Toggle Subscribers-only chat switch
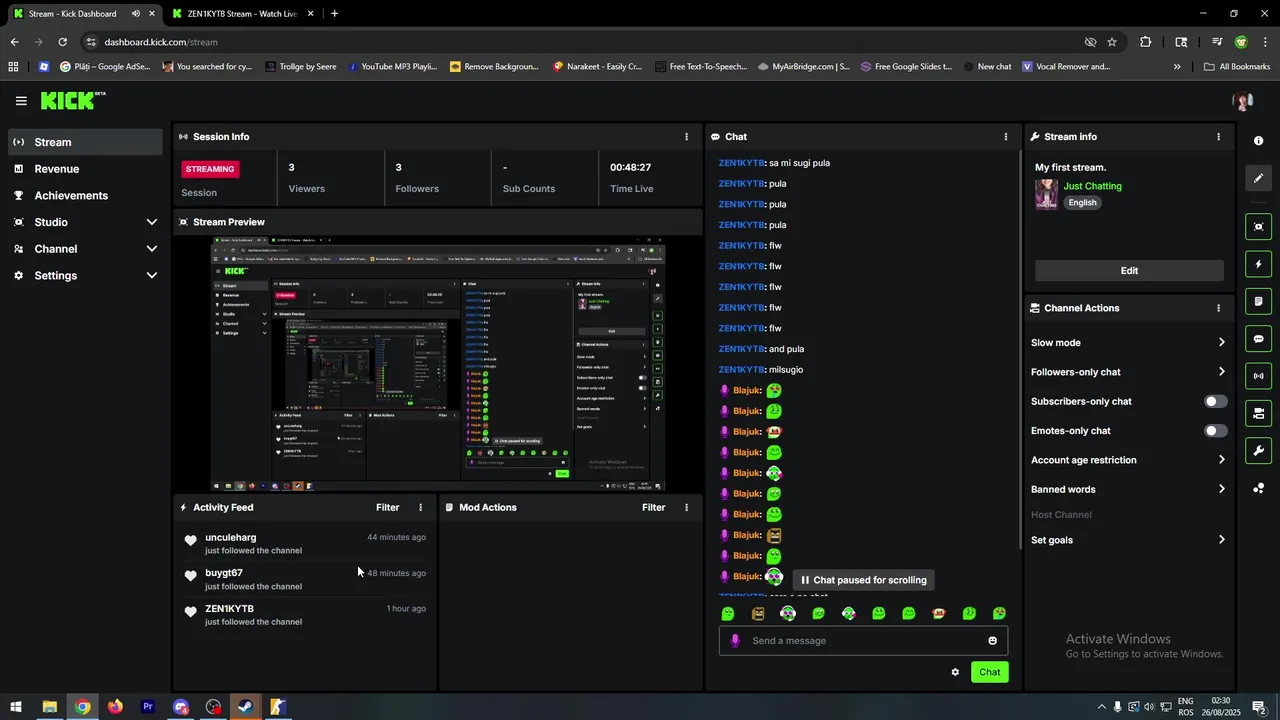The height and width of the screenshot is (720, 1280). (x=1215, y=401)
